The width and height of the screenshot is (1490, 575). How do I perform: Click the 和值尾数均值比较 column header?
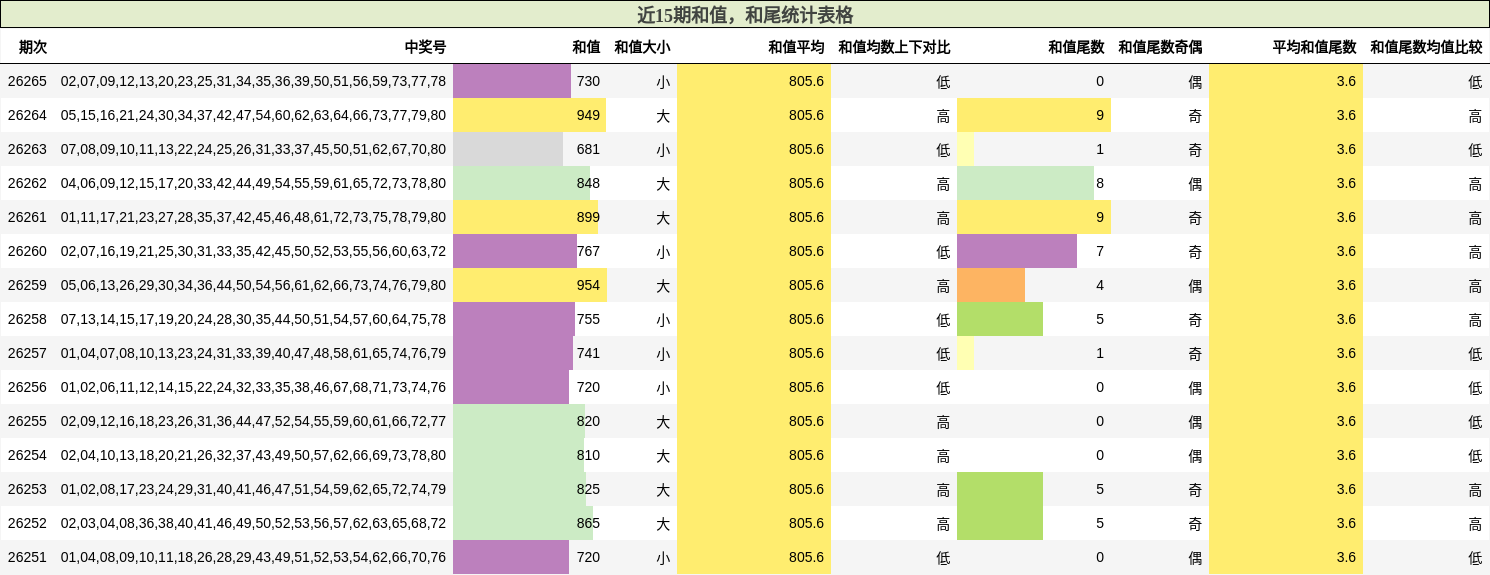pos(1426,47)
